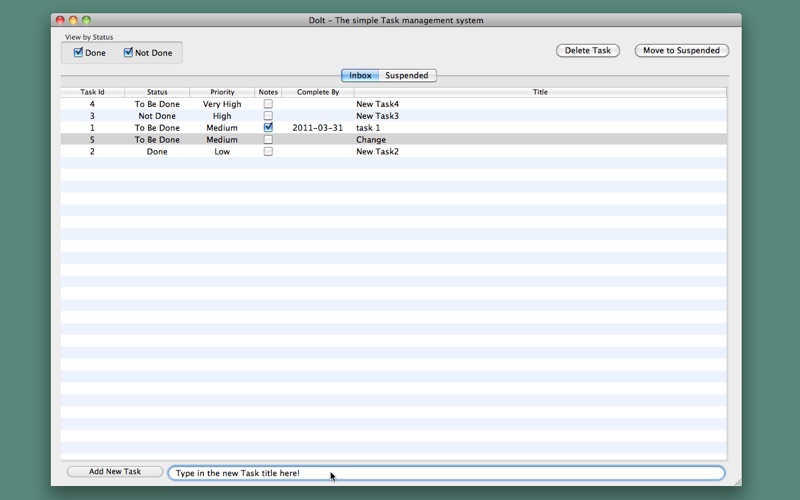The height and width of the screenshot is (500, 800).
Task: Select the New Task2 row title
Action: pyautogui.click(x=378, y=152)
